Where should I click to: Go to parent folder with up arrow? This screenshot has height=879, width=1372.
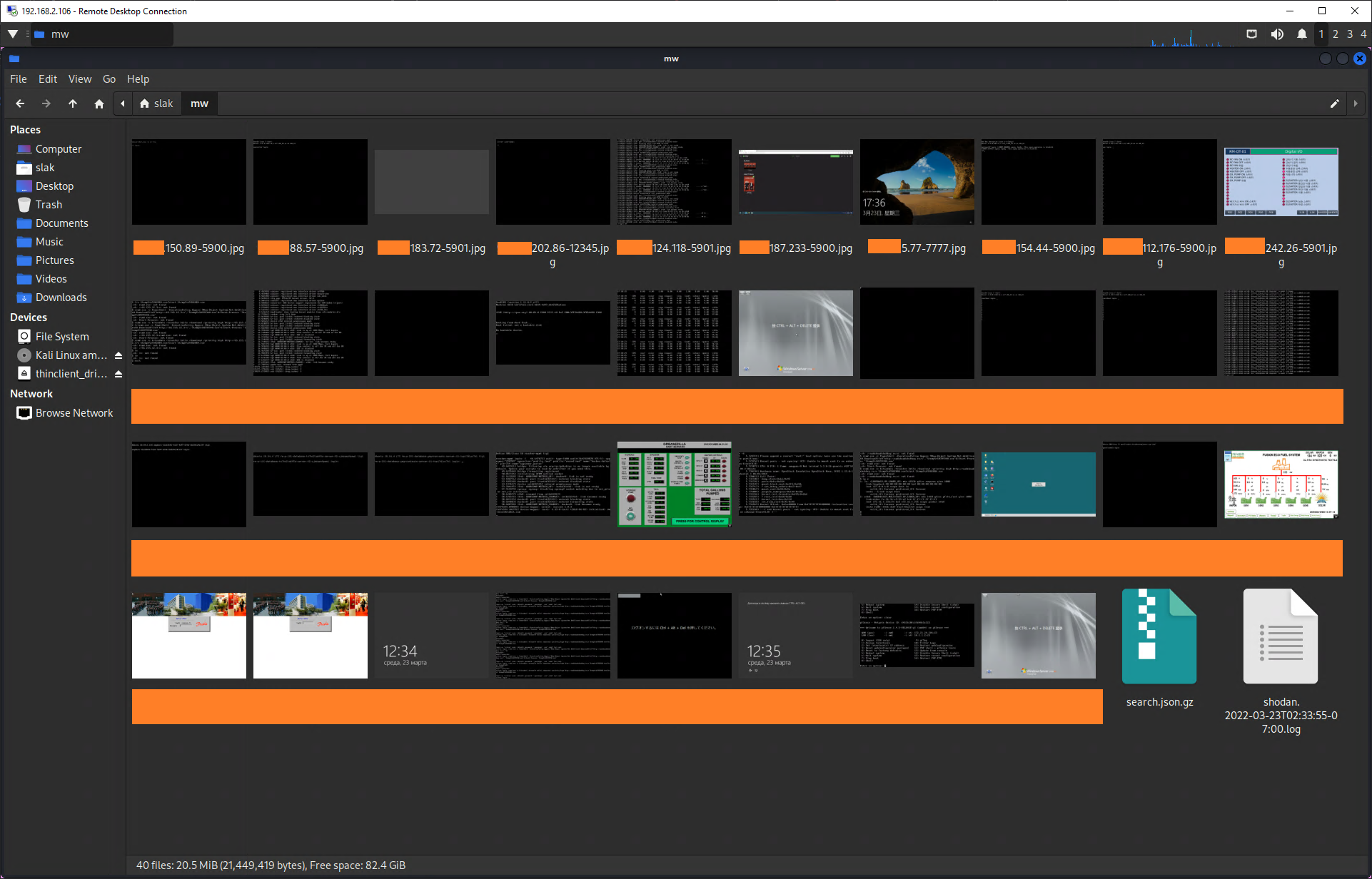coord(73,103)
